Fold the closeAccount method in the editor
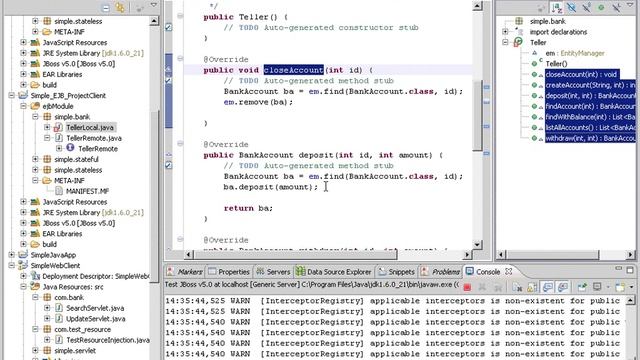This screenshot has width=640, height=360. click(x=180, y=59)
